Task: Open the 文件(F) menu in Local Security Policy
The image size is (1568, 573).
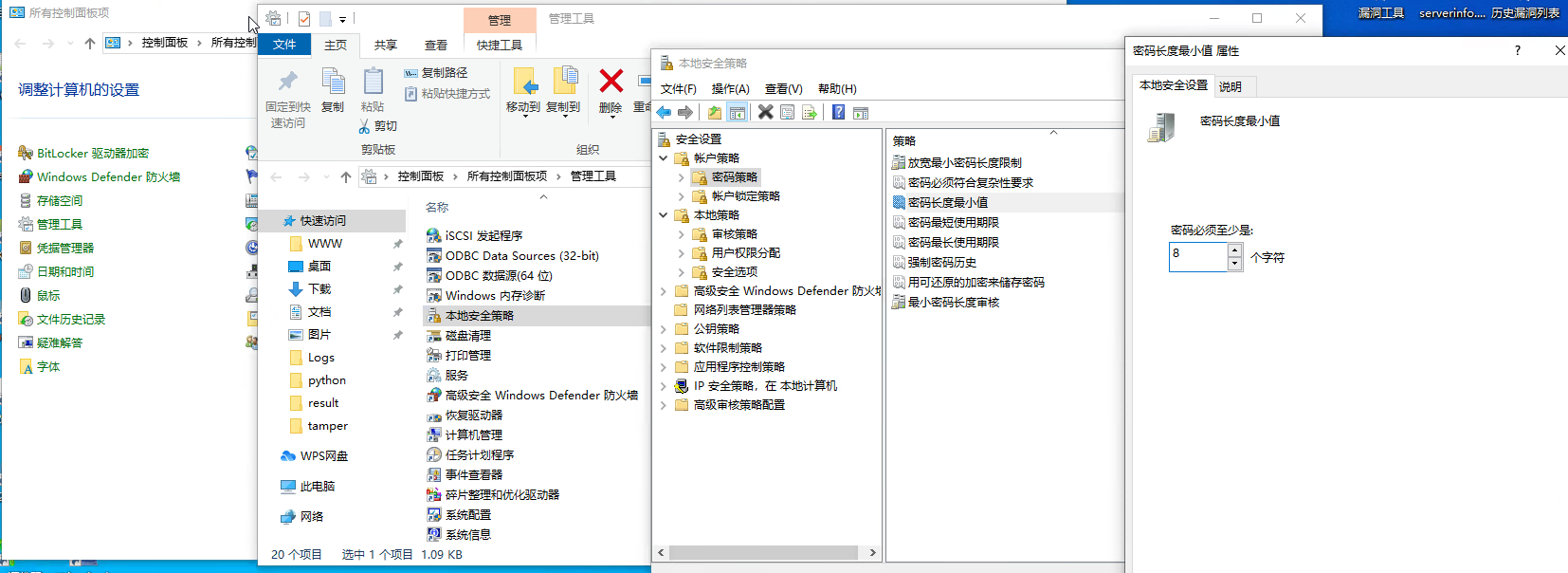Action: click(x=679, y=89)
